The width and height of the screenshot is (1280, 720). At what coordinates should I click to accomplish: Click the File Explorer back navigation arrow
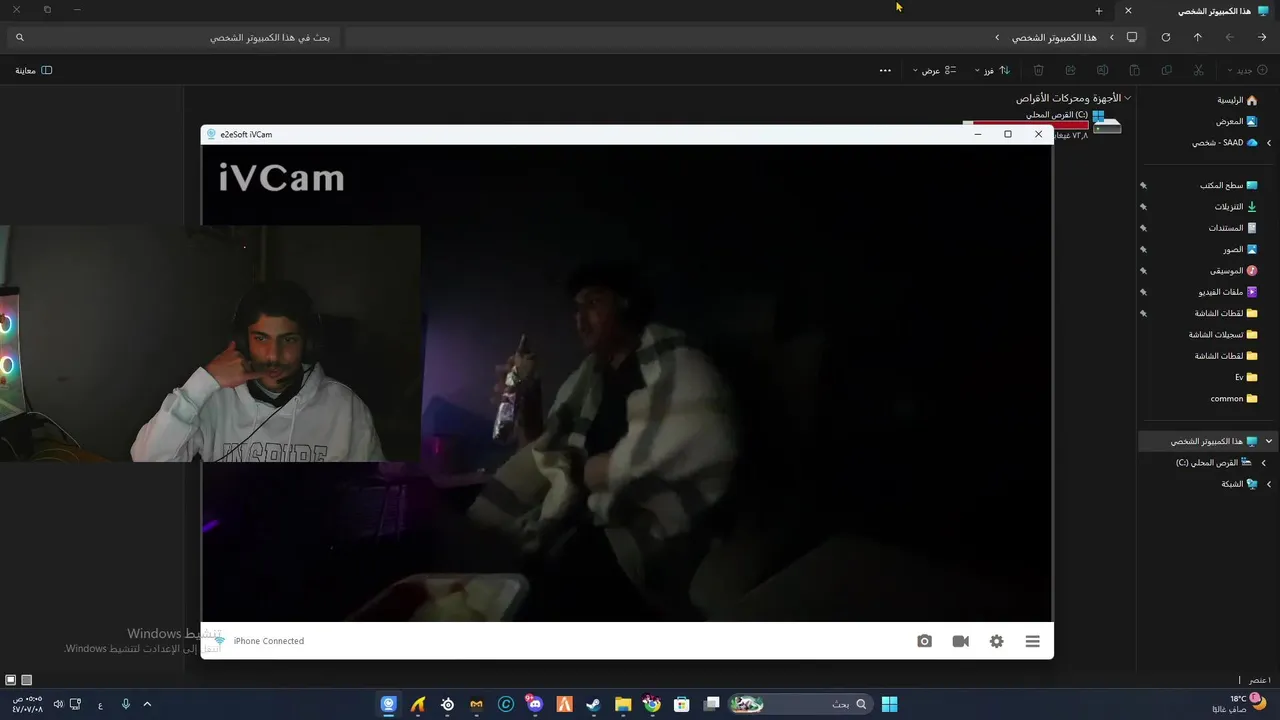(1262, 37)
